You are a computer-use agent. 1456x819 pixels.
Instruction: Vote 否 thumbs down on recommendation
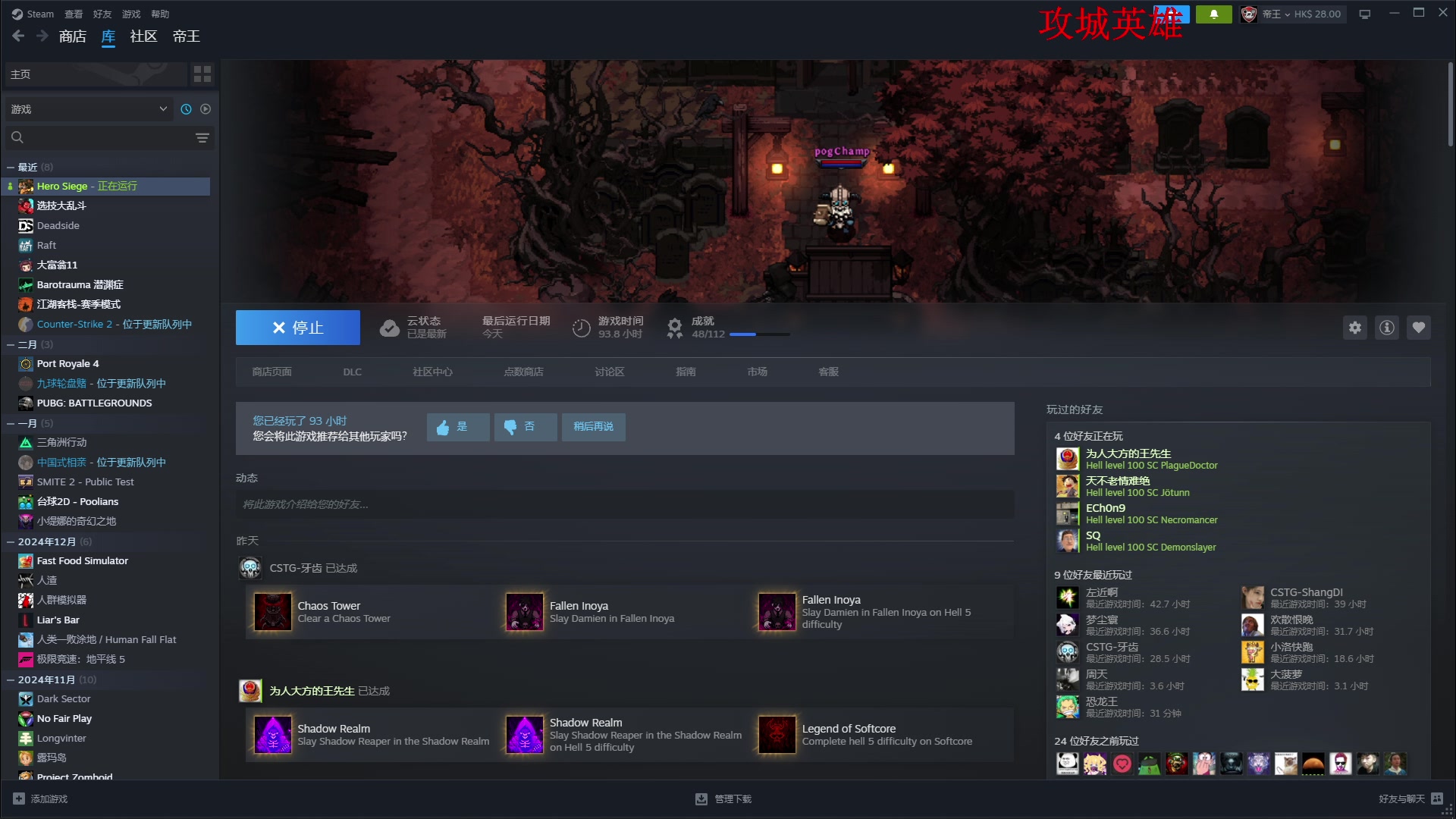(526, 427)
